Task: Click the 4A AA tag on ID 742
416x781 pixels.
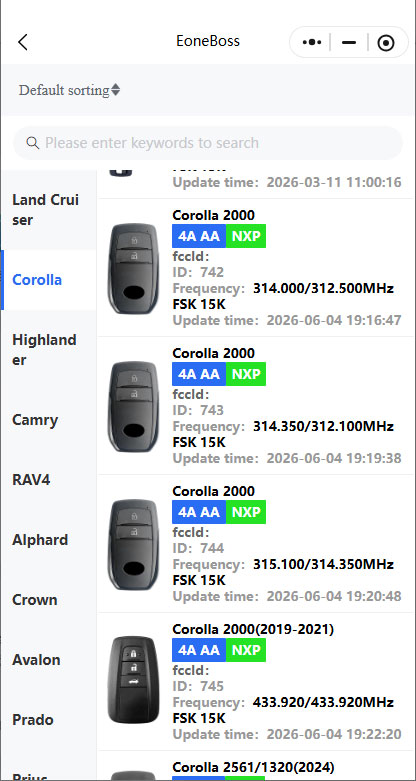Action: [x=199, y=236]
